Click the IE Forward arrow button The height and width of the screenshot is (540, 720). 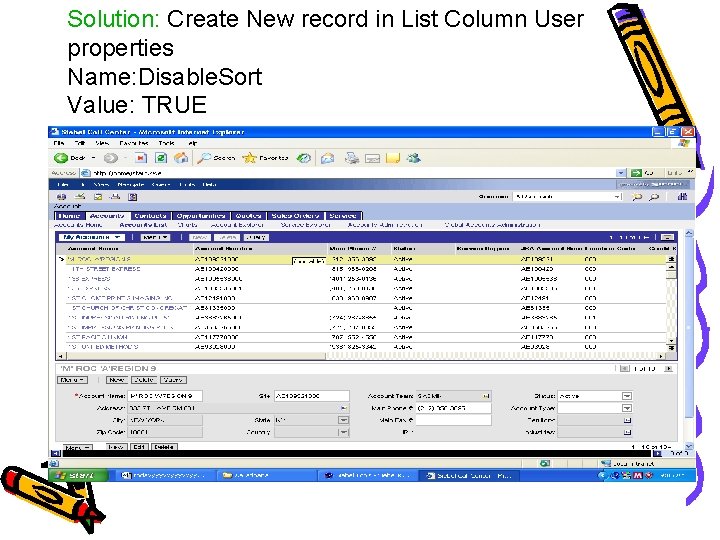tap(110, 158)
